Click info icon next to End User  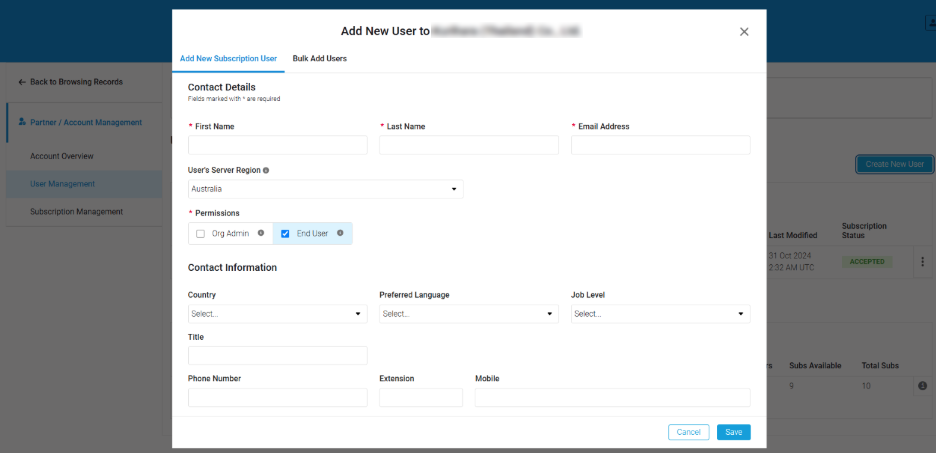click(340, 233)
